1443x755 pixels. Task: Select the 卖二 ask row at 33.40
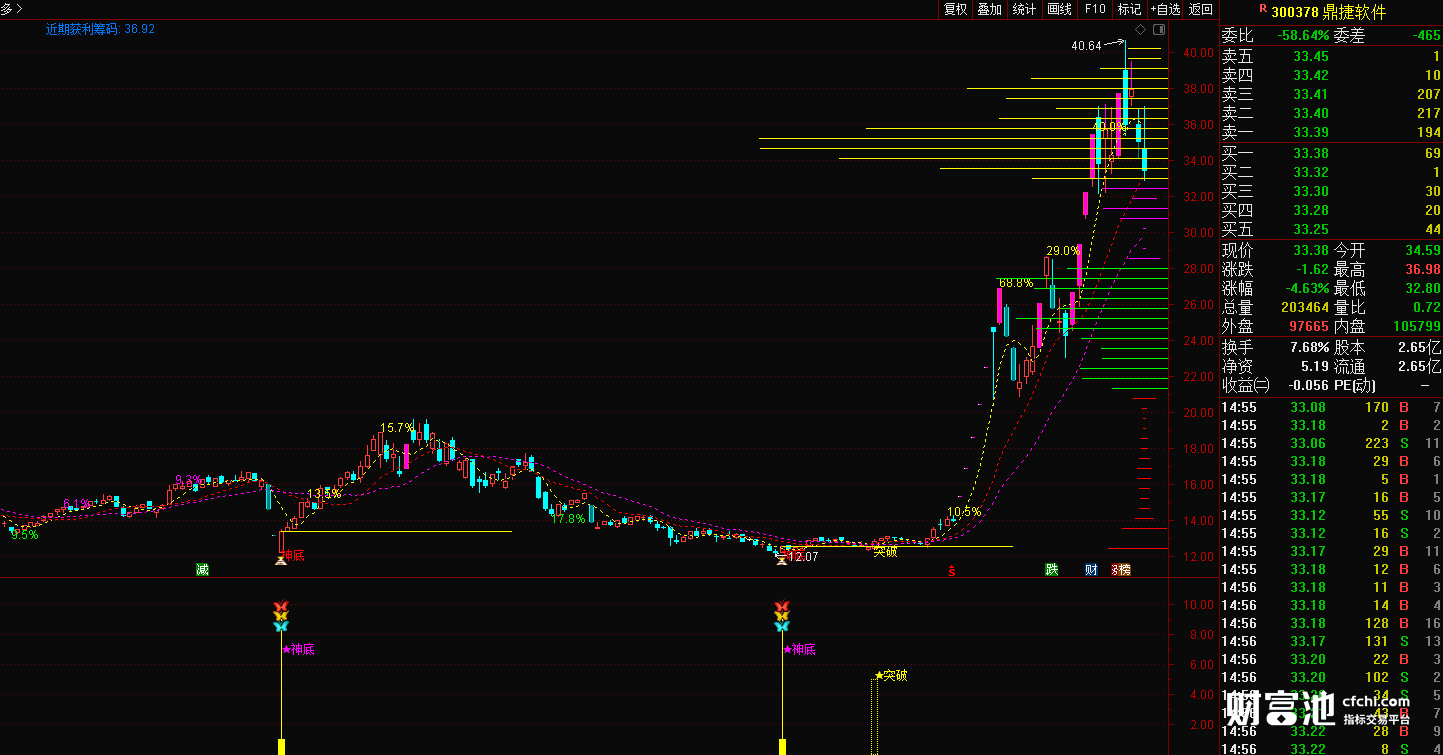pos(1331,114)
